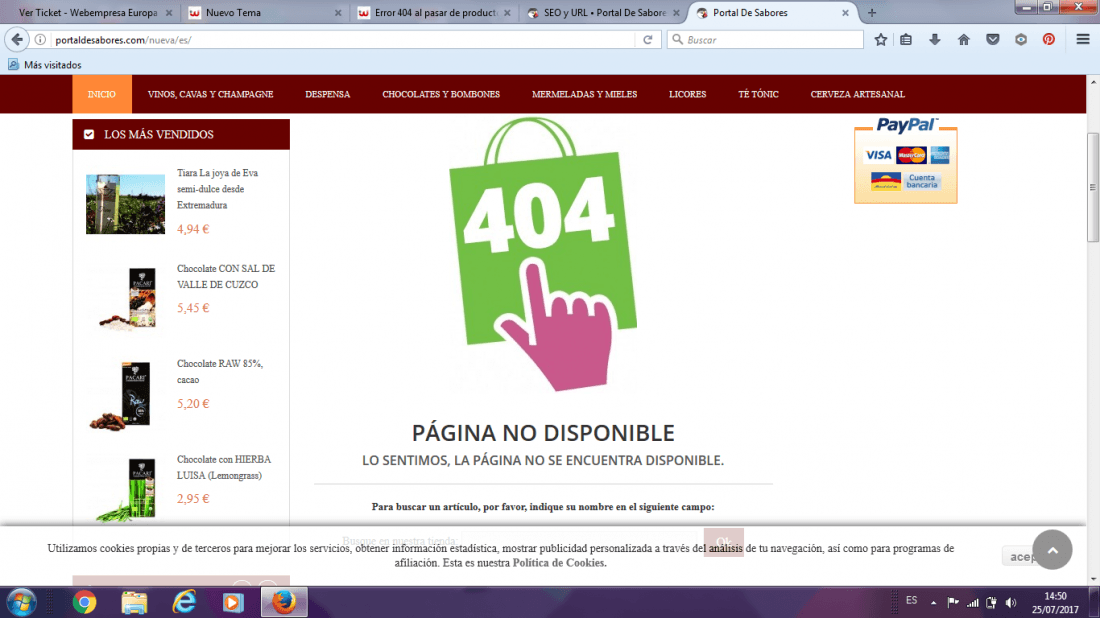Open Chocolates y Bombones category
This screenshot has width=1100, height=618.
(441, 94)
